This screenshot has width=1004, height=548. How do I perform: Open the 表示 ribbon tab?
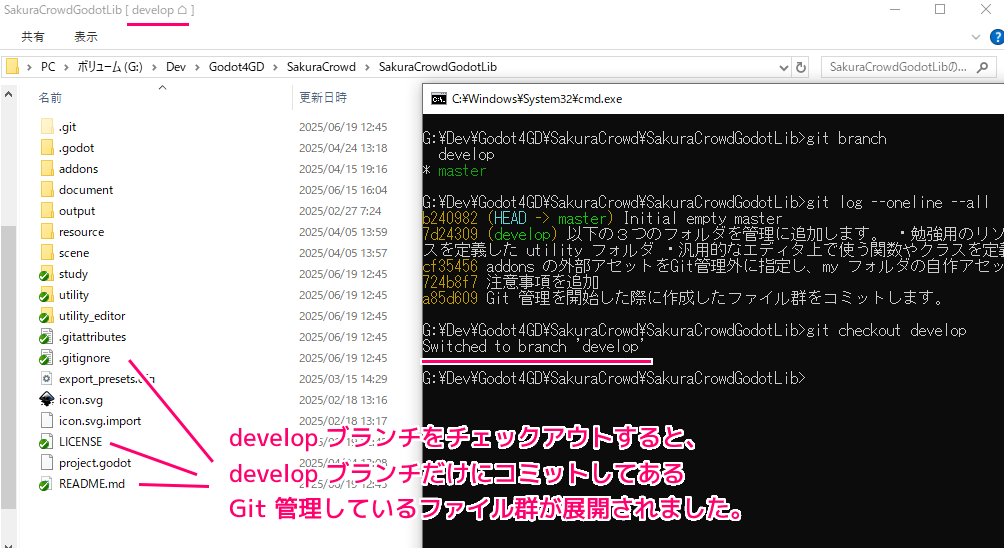coord(86,37)
